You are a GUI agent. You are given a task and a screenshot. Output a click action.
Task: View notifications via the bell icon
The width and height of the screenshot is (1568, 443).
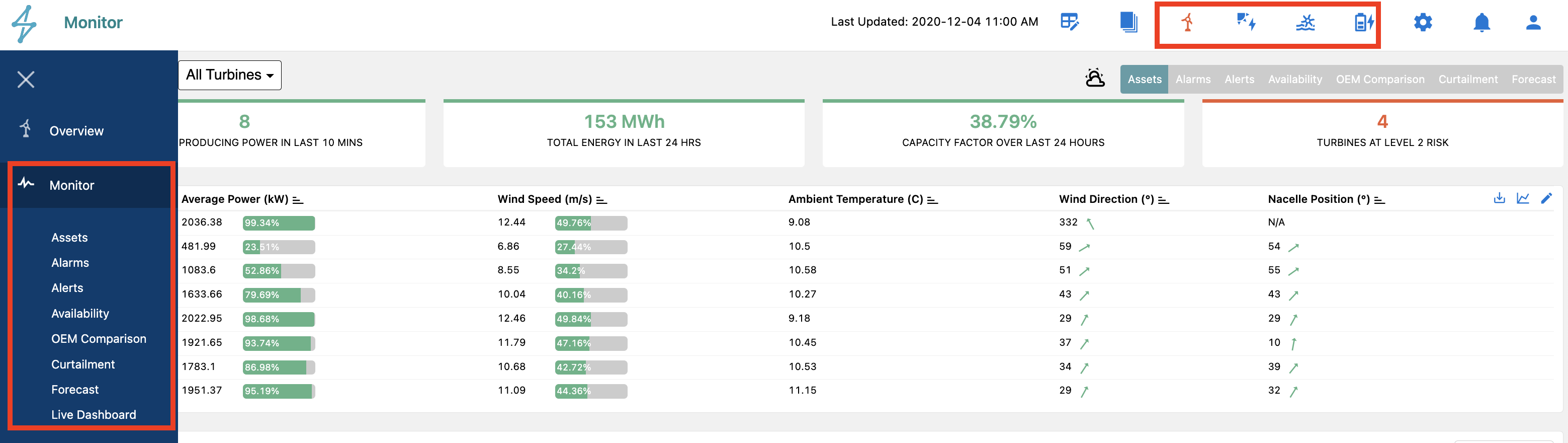(x=1482, y=23)
